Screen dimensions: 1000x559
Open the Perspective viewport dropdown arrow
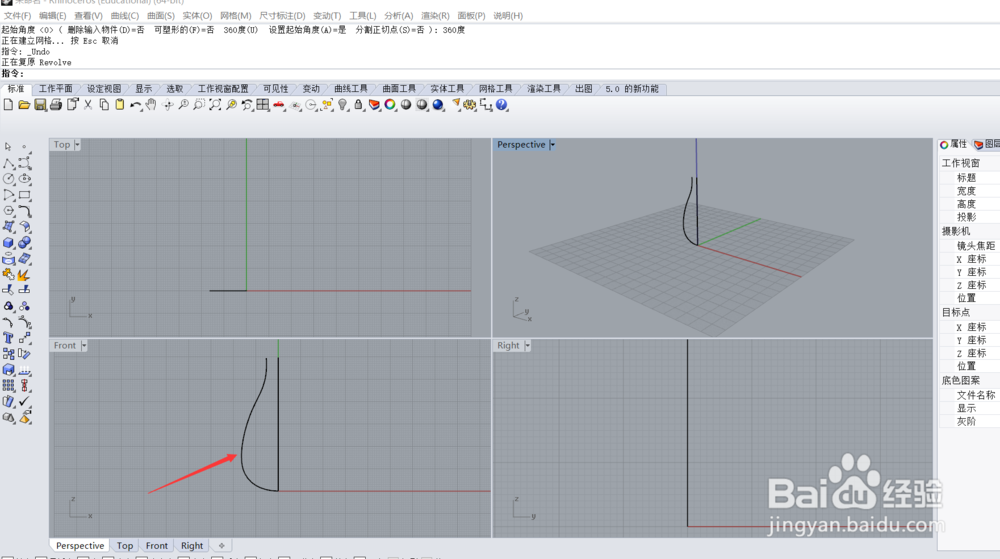click(552, 145)
